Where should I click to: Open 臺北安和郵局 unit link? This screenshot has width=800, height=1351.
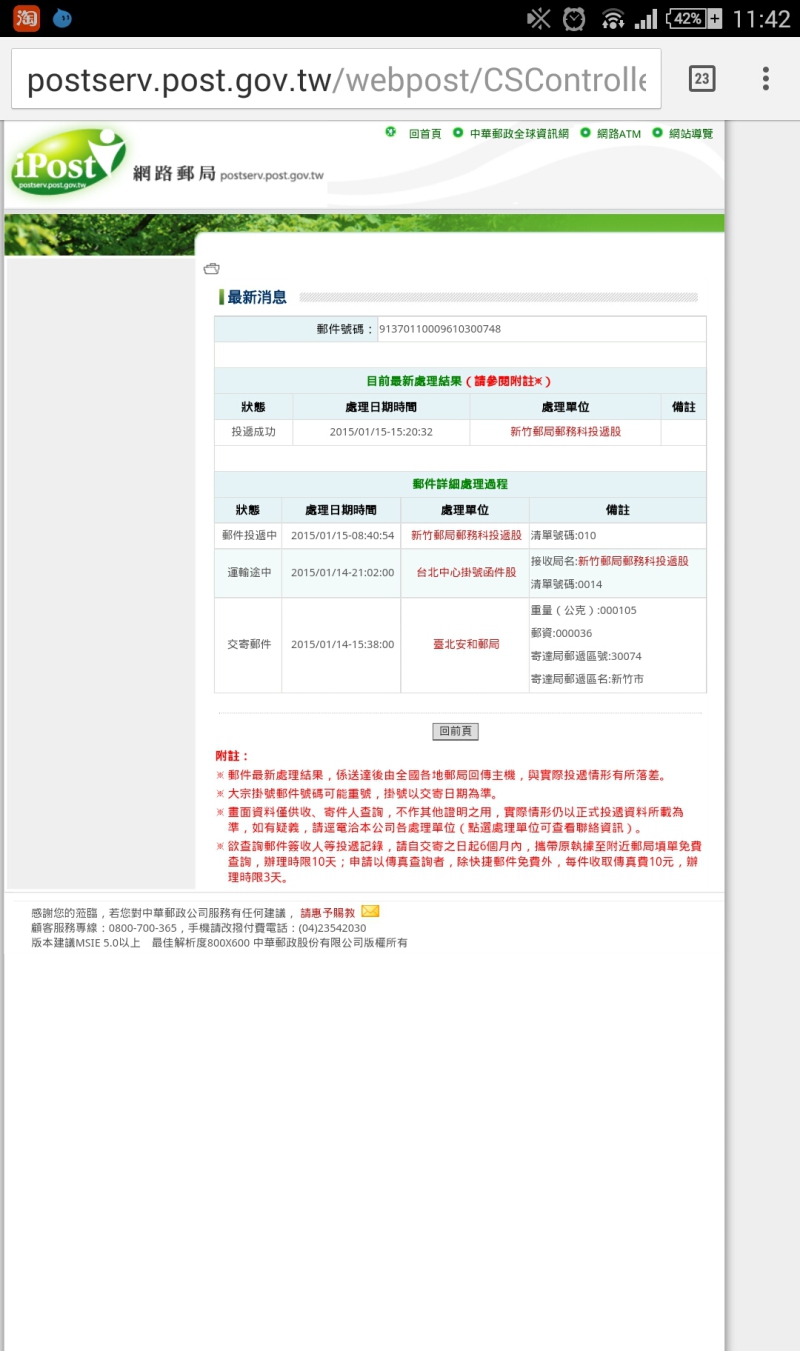(466, 644)
